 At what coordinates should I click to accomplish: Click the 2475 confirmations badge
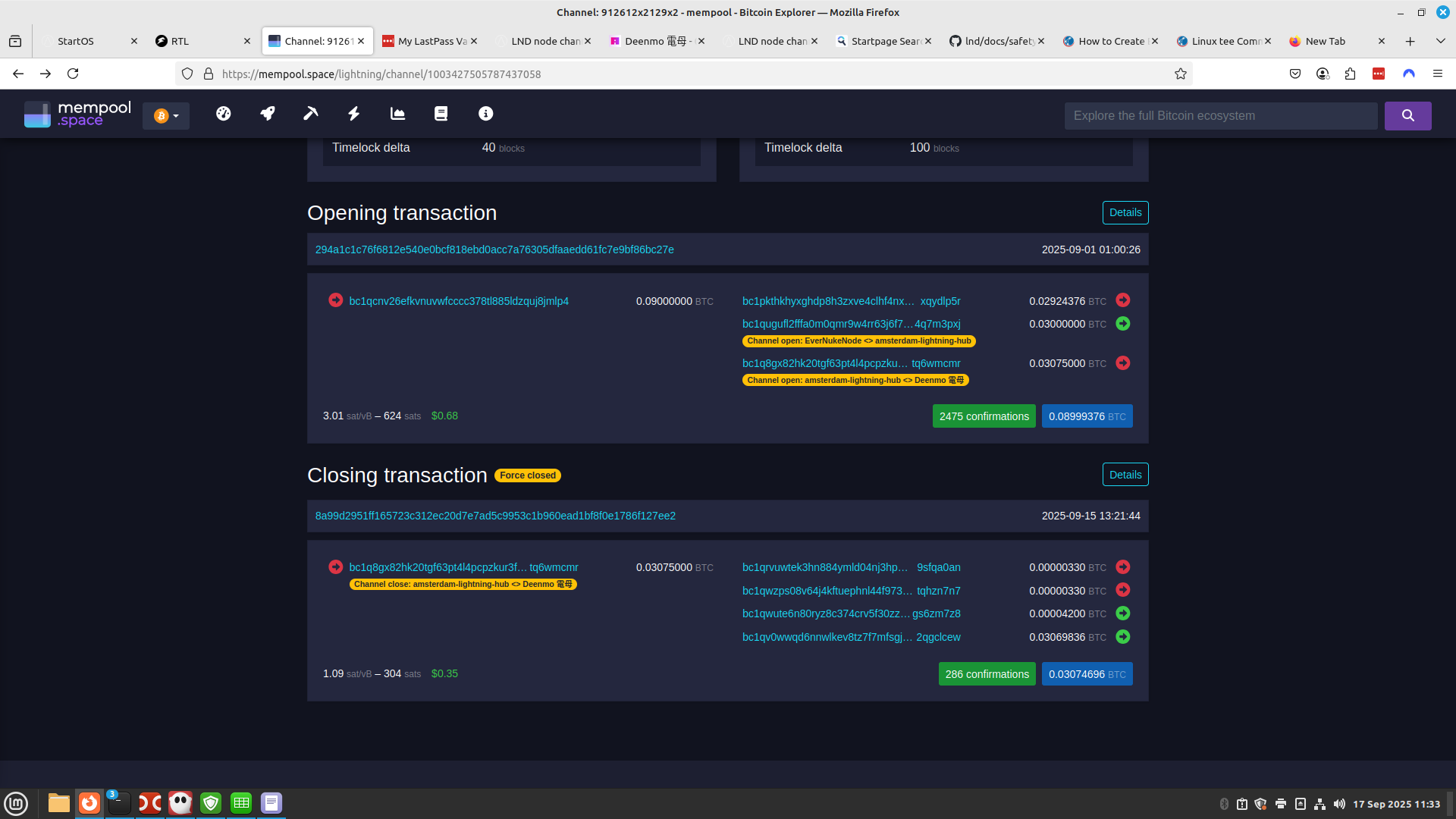coord(984,416)
